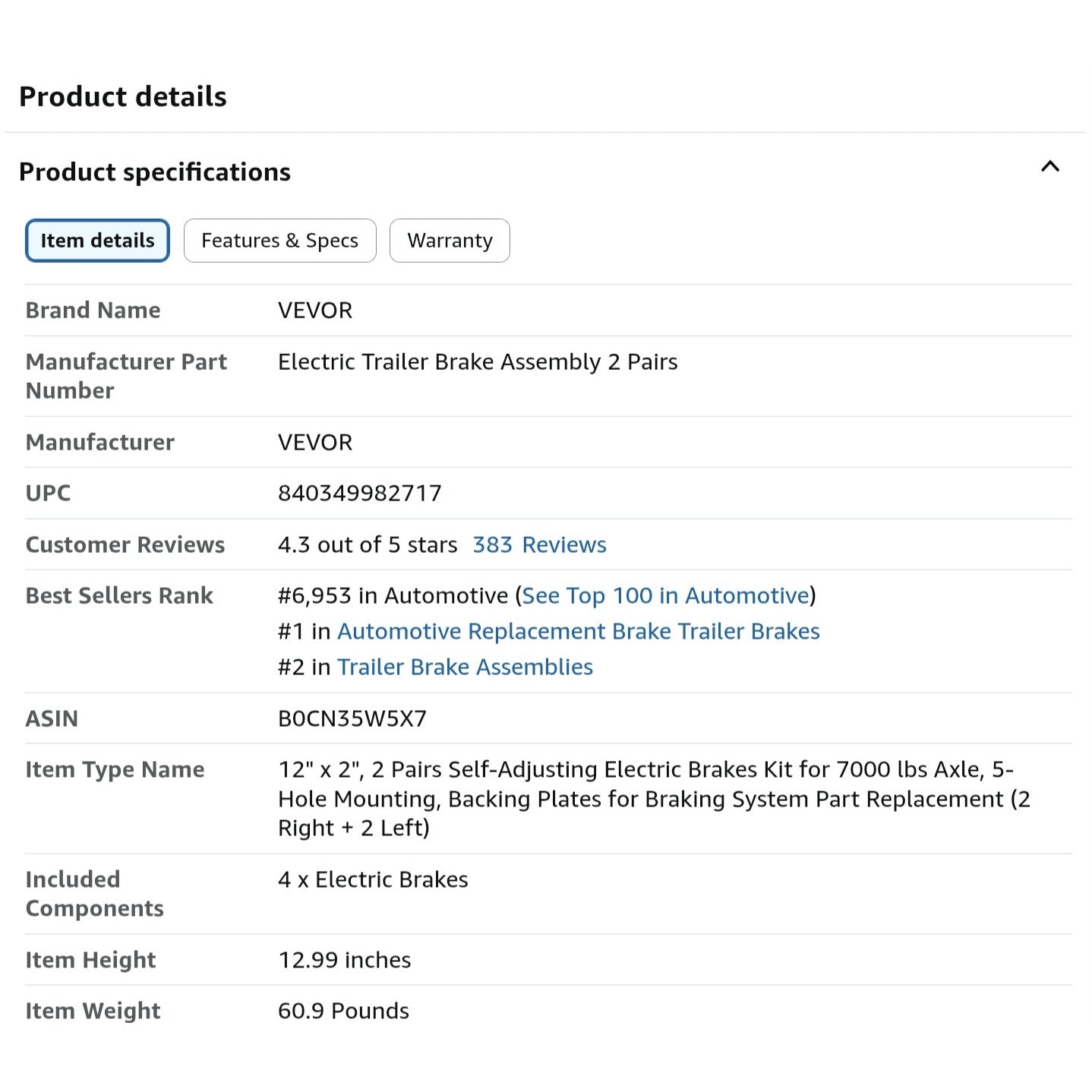Click the 4.3 out of 5 stars rating
1092x1092 pixels.
click(367, 544)
